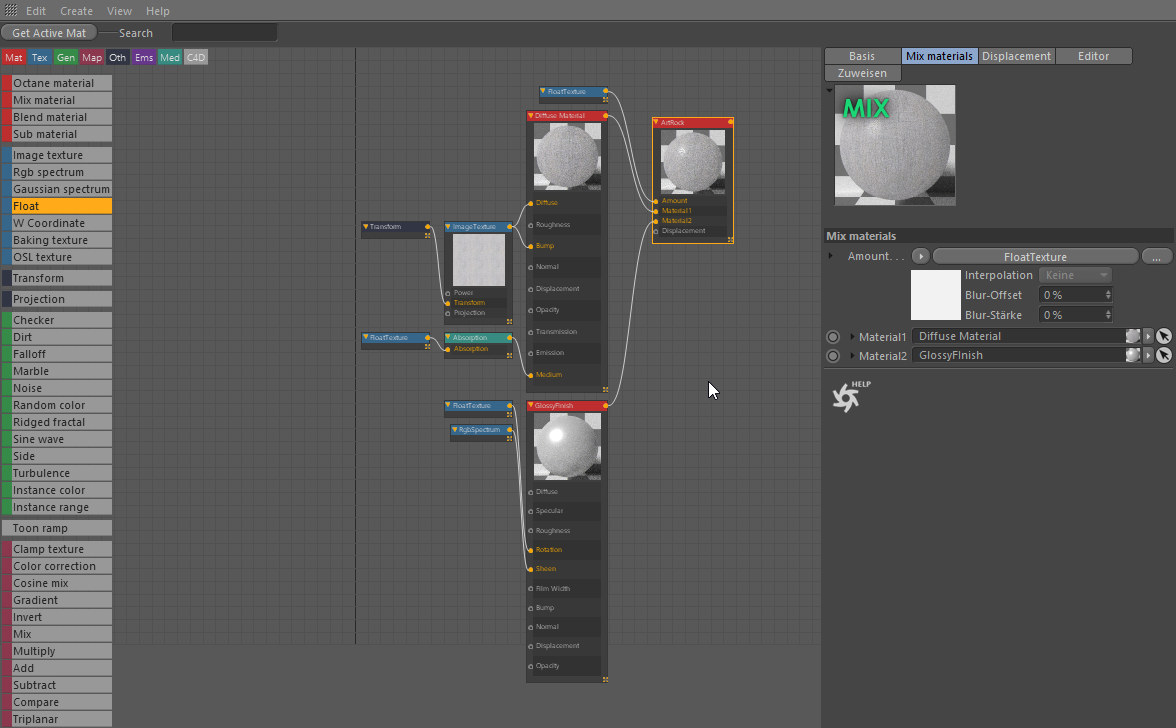Click the Get Active Mat button
The image size is (1176, 728).
tap(49, 33)
